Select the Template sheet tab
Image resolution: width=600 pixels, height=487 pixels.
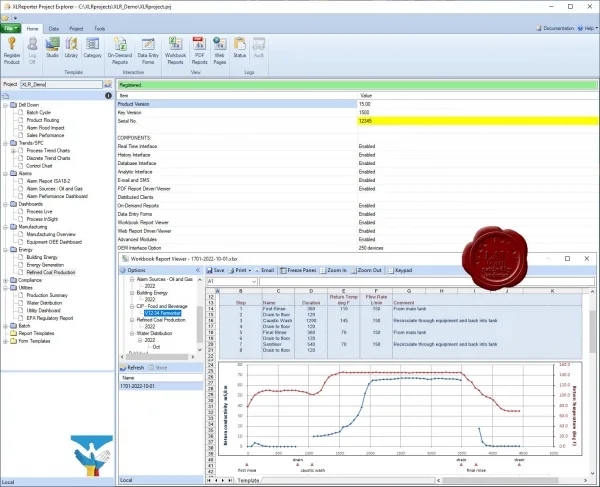pyautogui.click(x=248, y=480)
